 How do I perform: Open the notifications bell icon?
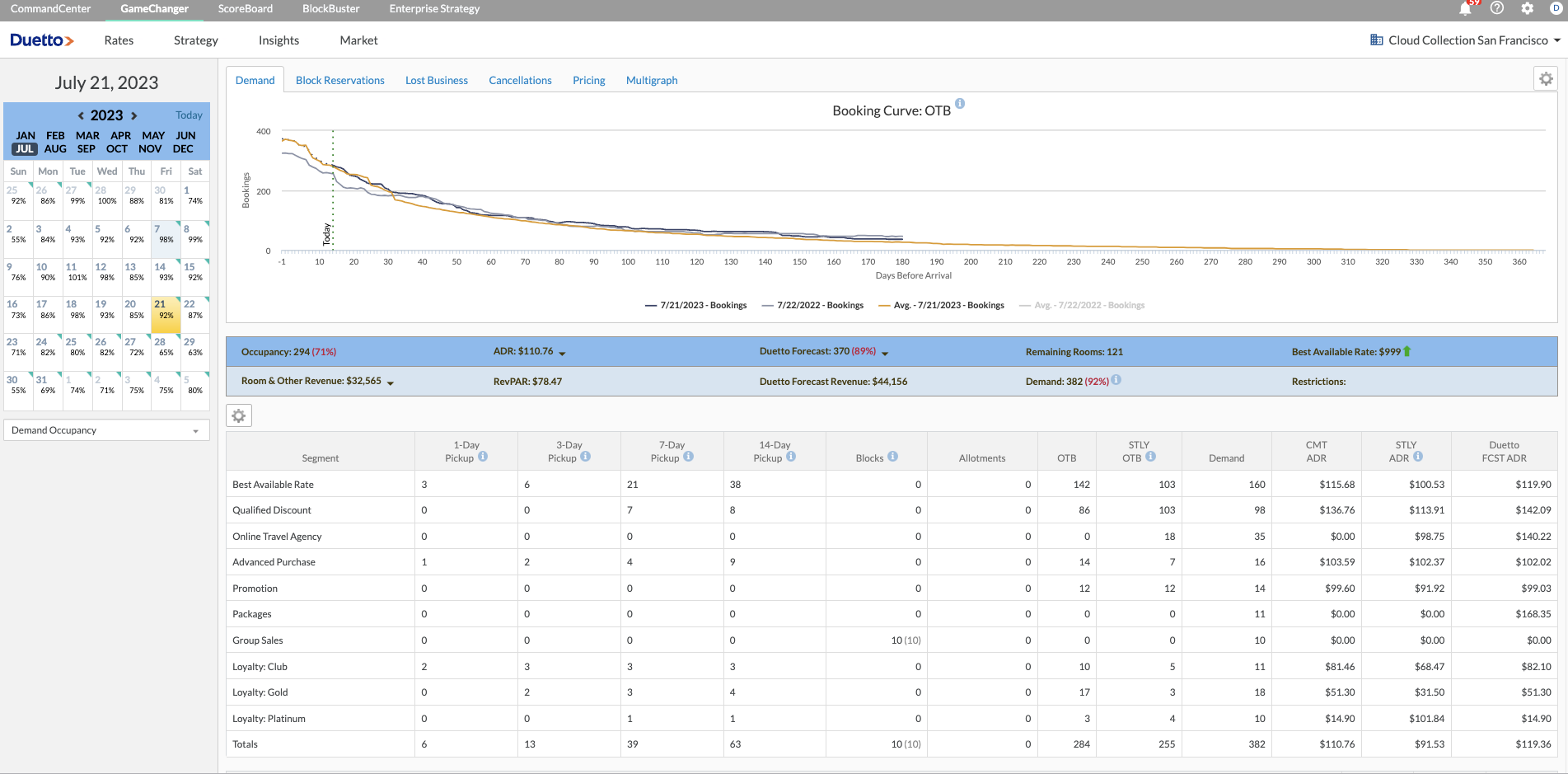(1465, 9)
